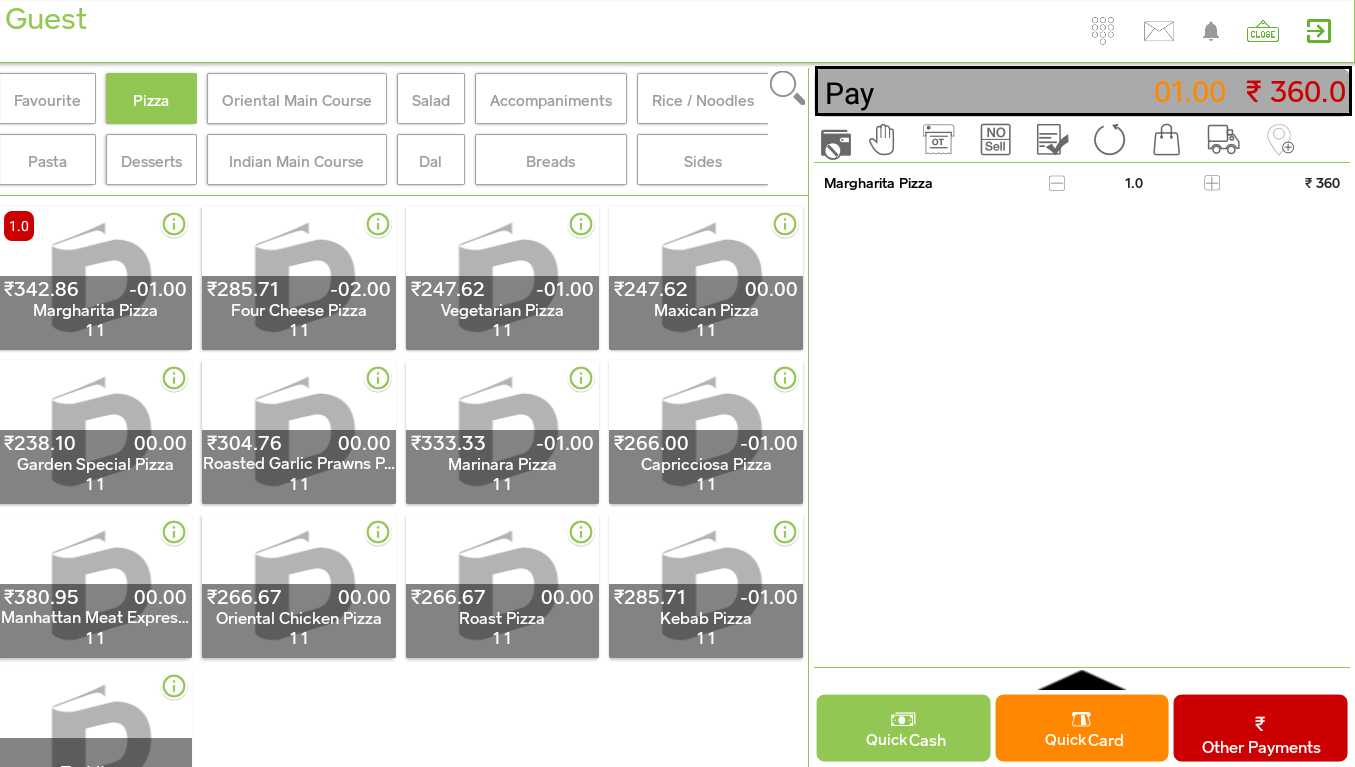The width and height of the screenshot is (1355, 767).
Task: Show info for Roast Pizza
Action: 581,532
